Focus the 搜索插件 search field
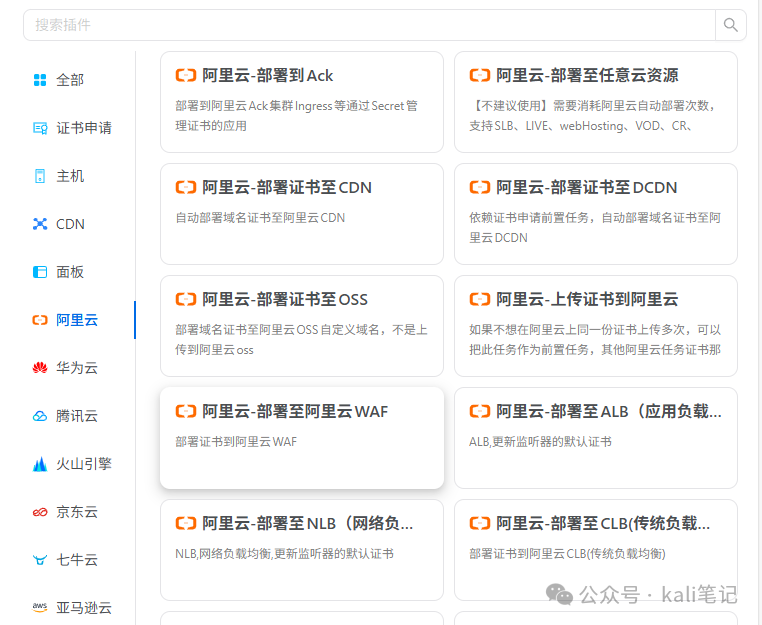 click(x=369, y=25)
